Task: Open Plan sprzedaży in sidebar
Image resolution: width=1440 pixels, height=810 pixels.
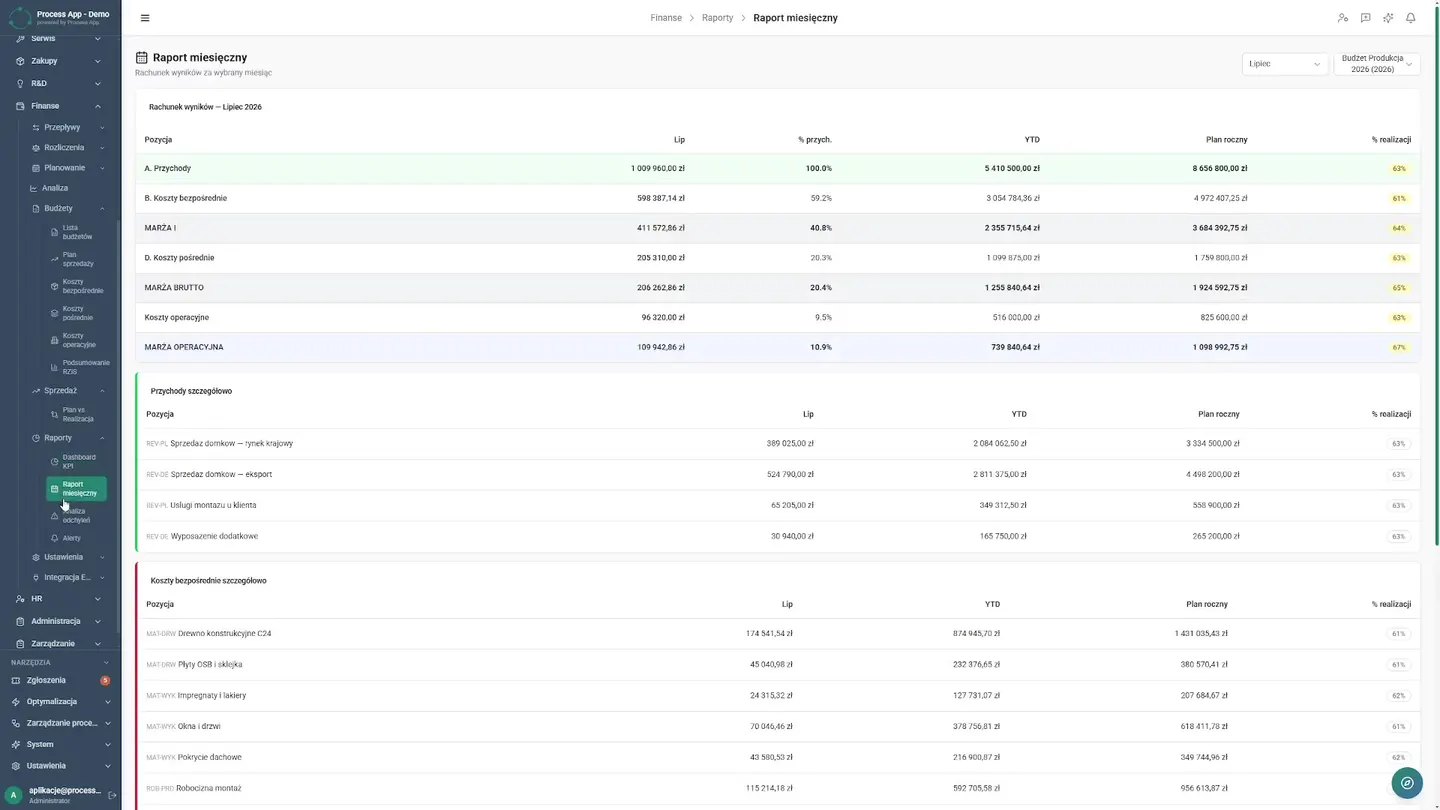Action: pos(78,259)
